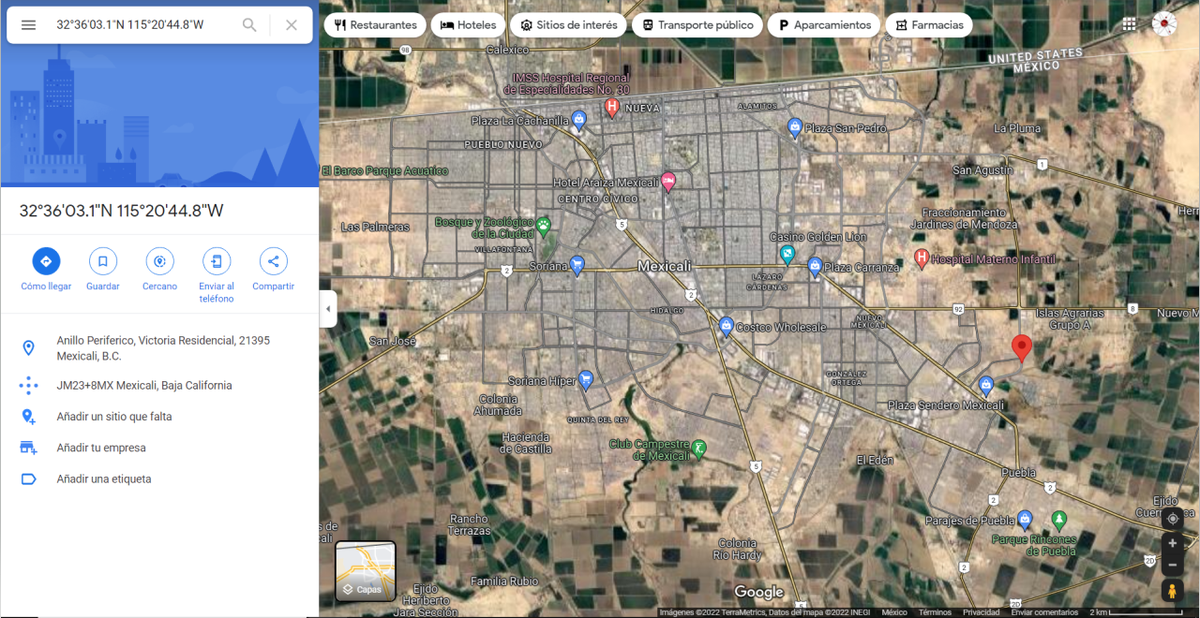Switch map layers with Capas thumbnail
Viewport: 1200px width, 618px height.
click(x=365, y=572)
